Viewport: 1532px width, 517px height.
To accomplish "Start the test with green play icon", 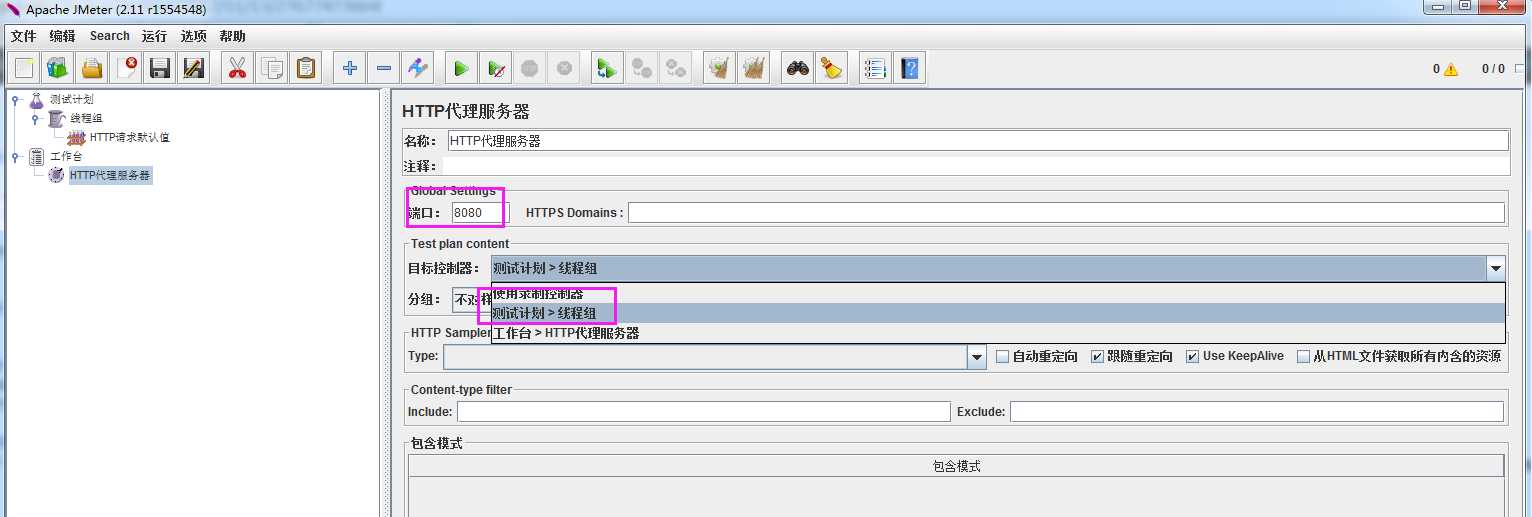I will [462, 68].
